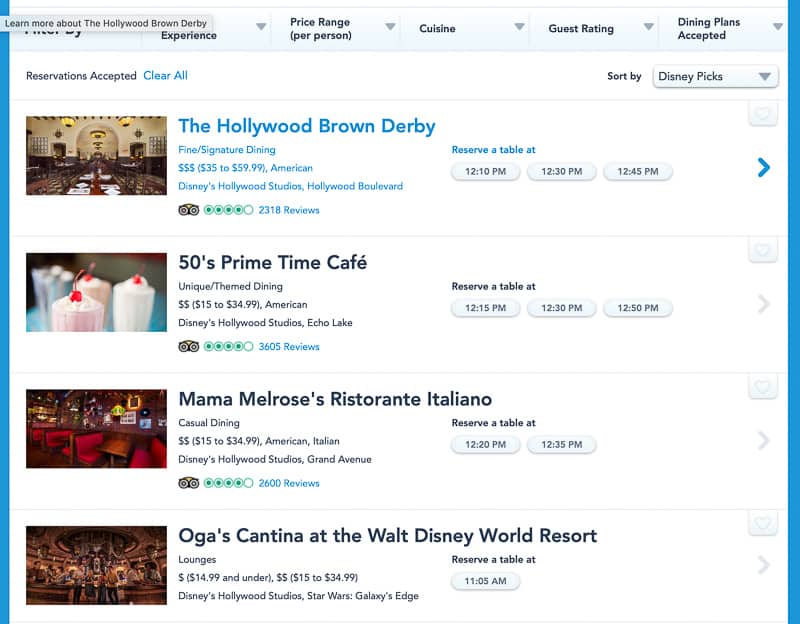This screenshot has height=624, width=800.
Task: Clear All applied filters
Action: click(165, 76)
